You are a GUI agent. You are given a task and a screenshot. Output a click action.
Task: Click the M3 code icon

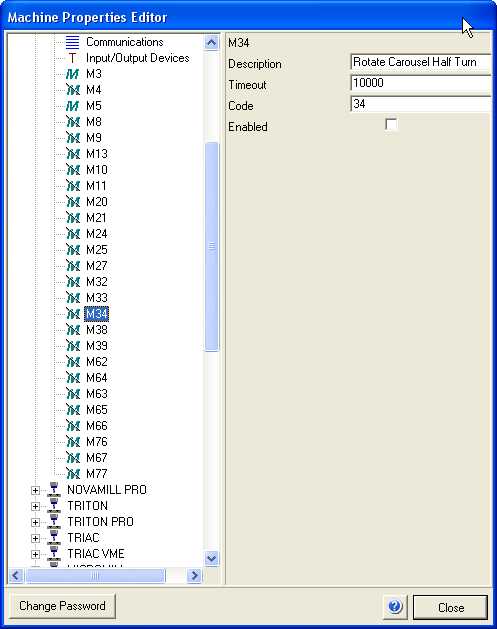click(x=73, y=74)
